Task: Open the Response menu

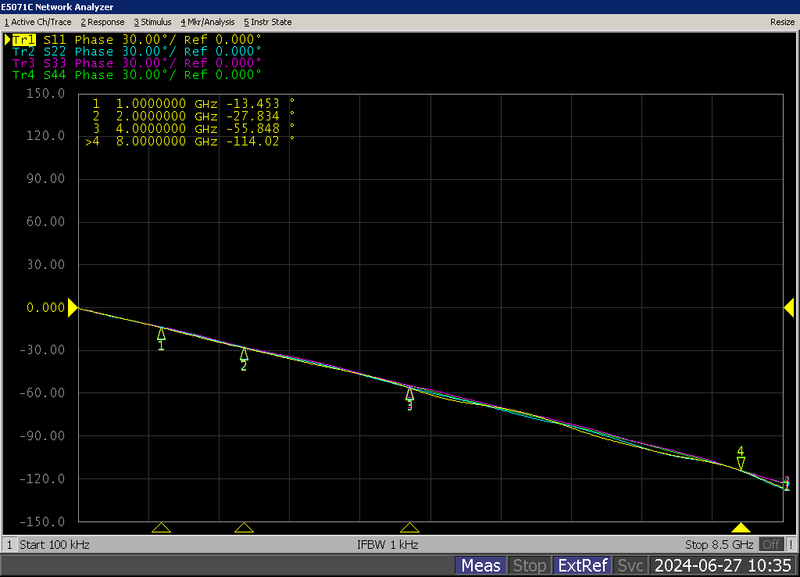Action: (x=102, y=21)
